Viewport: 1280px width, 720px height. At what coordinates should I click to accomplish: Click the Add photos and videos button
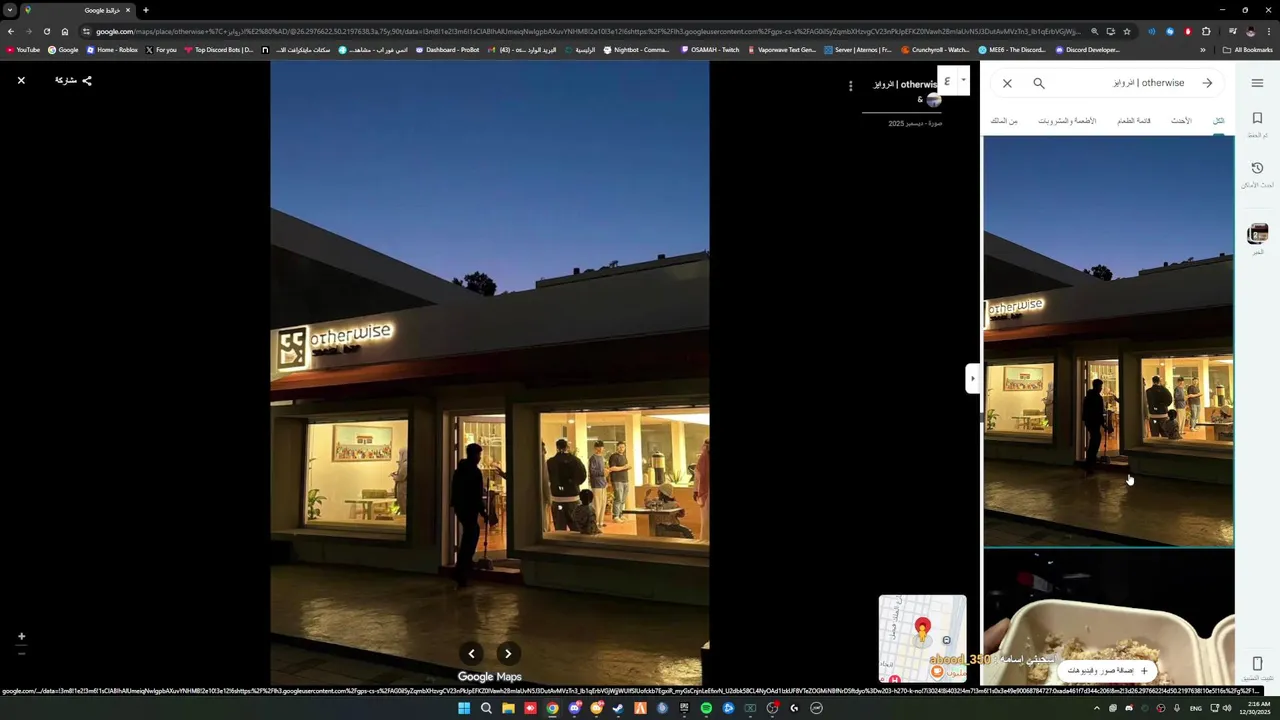tap(1107, 671)
